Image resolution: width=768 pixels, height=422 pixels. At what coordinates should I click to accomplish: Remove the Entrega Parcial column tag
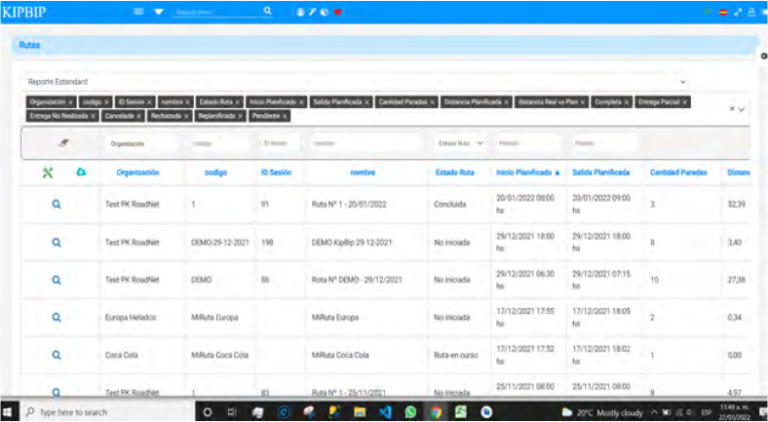tap(684, 102)
